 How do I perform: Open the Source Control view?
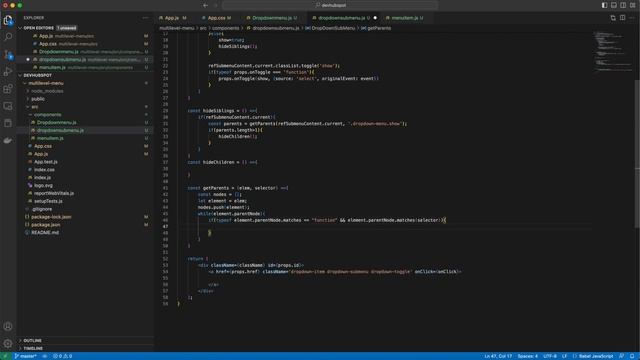point(8,54)
